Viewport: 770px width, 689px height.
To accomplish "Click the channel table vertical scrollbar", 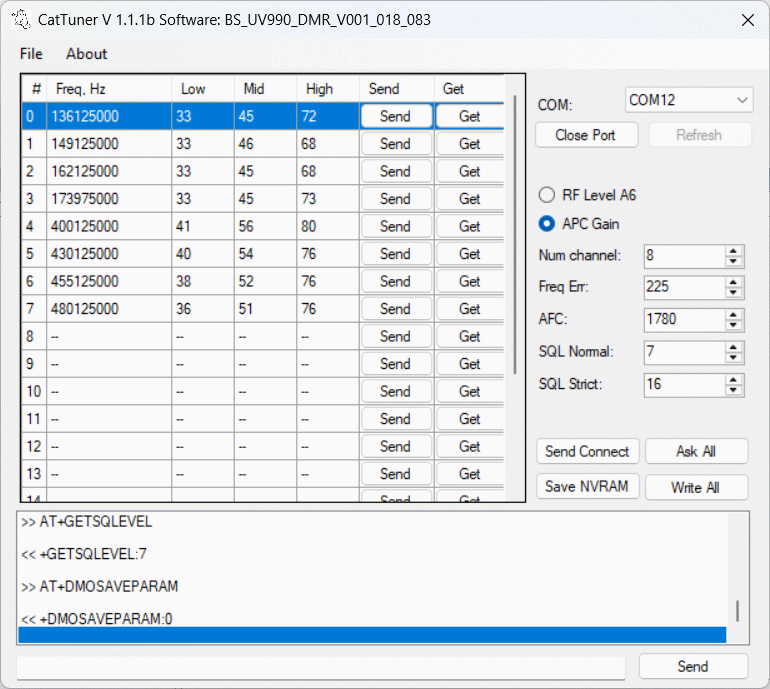I will (x=516, y=230).
